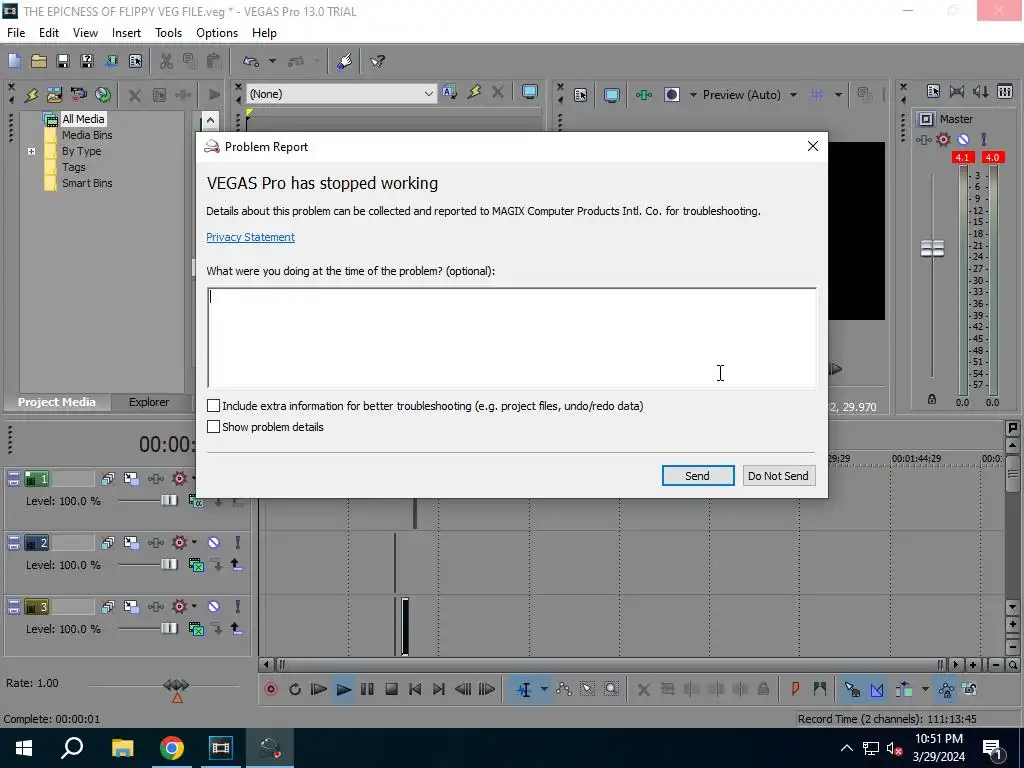This screenshot has height=768, width=1024.
Task: Toggle solo on video track 3
Action: point(238,607)
